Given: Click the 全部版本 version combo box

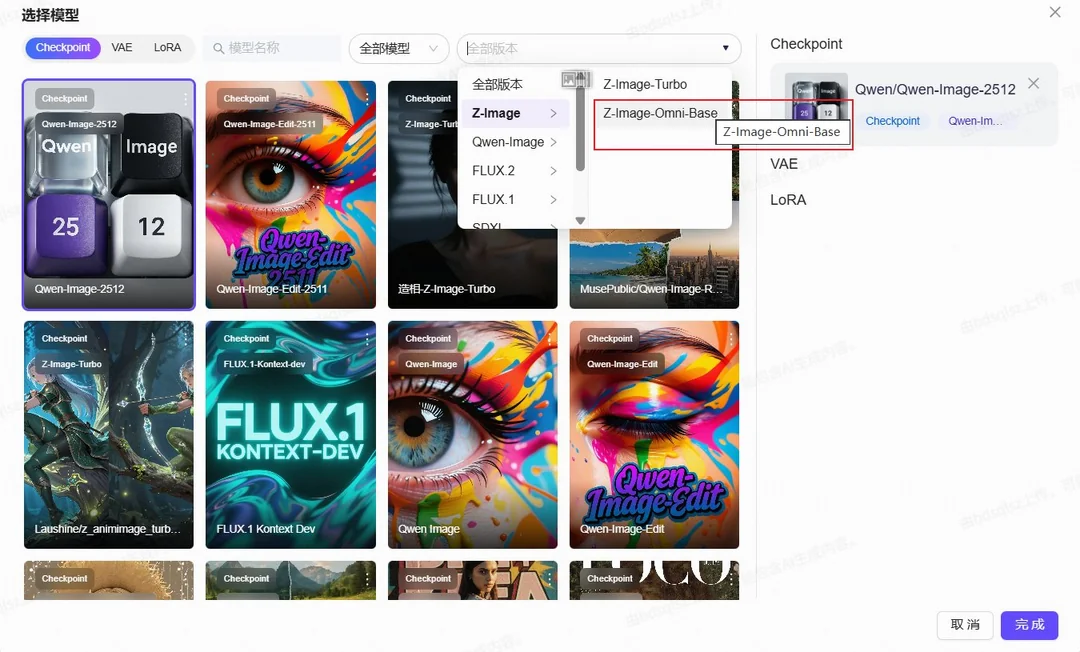Looking at the screenshot, I should pos(599,49).
